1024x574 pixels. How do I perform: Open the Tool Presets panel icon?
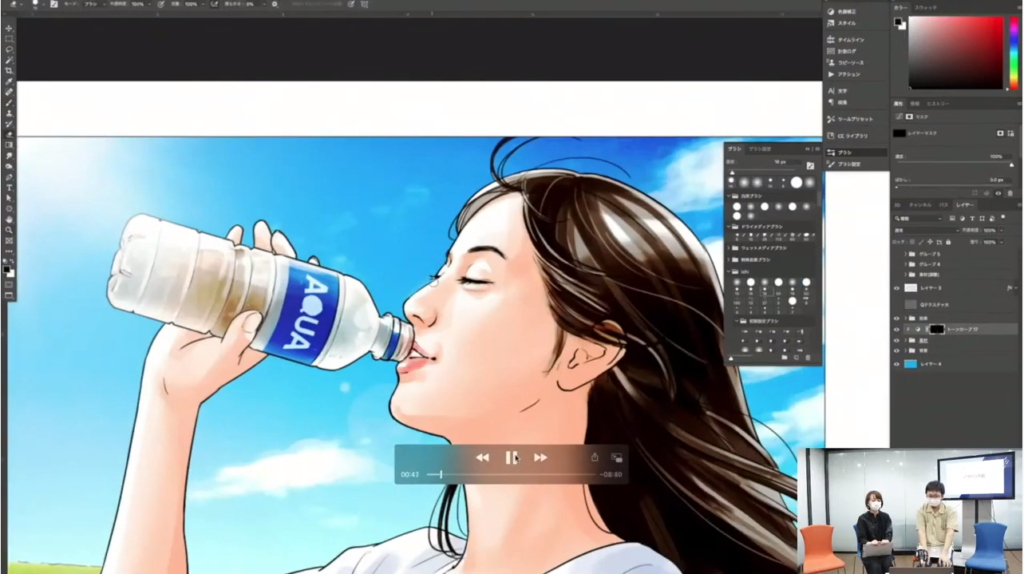tap(831, 120)
